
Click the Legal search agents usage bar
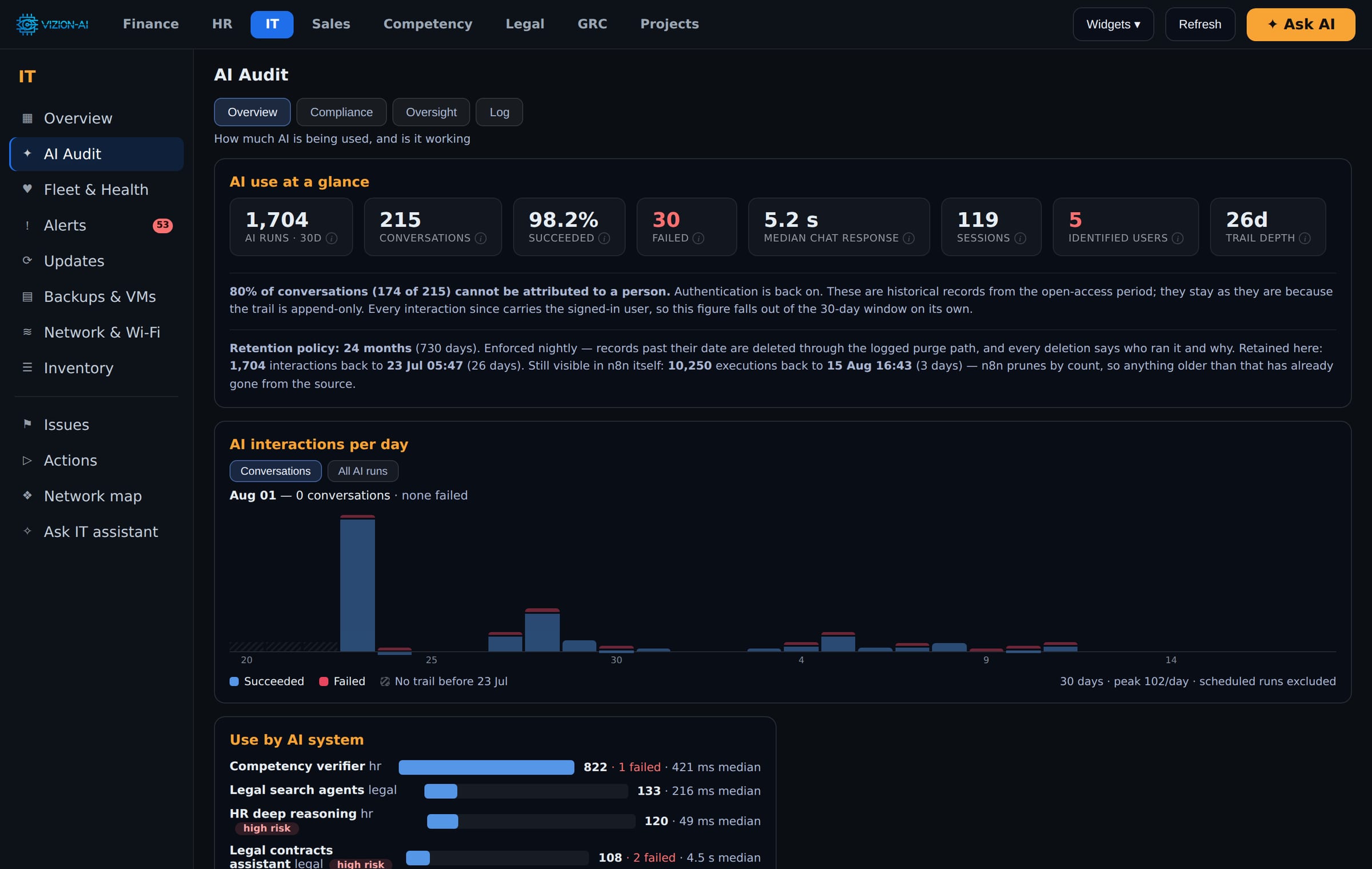pyautogui.click(x=526, y=791)
